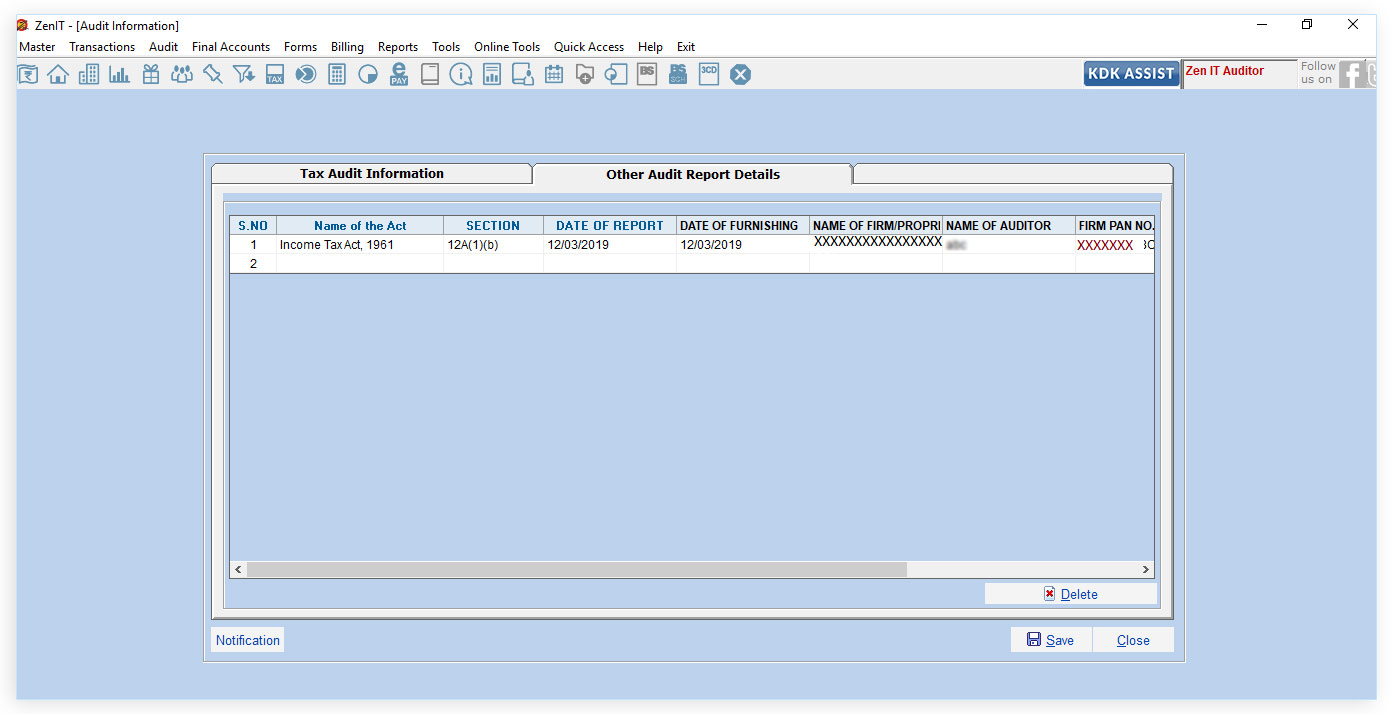
Task: Click the round X exit toolbar icon
Action: click(740, 74)
